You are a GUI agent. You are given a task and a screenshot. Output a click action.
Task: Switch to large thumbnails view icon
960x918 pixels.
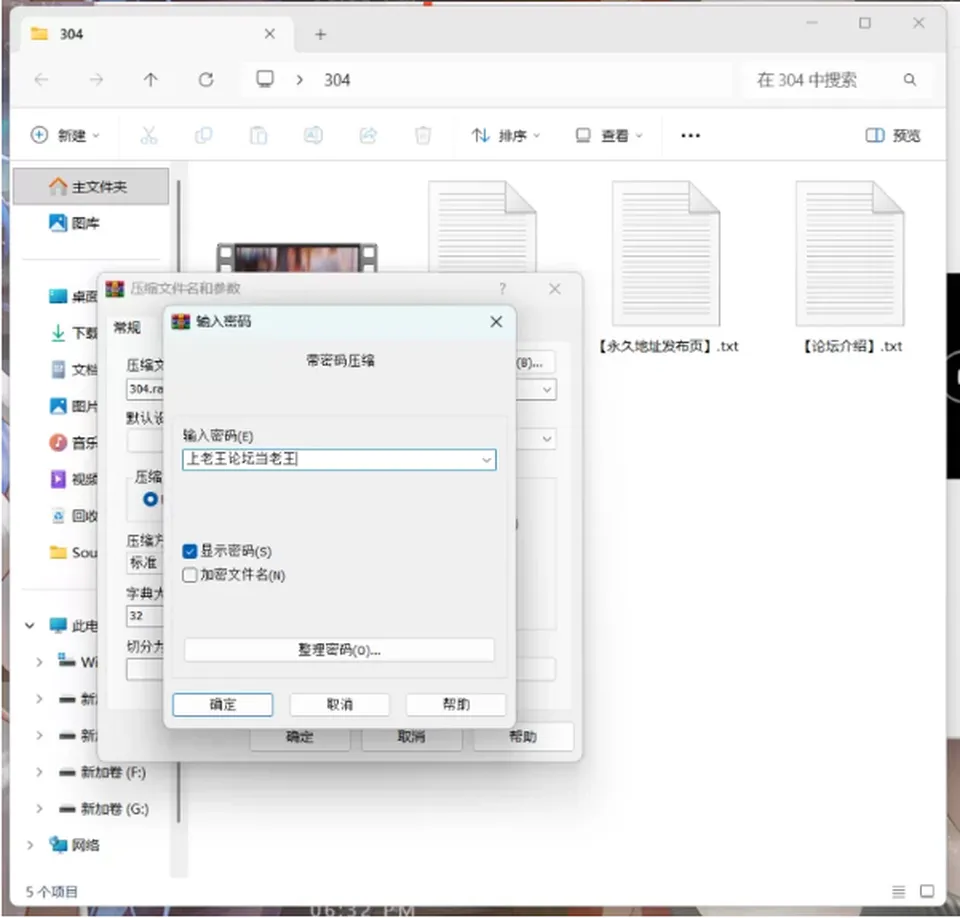927,892
